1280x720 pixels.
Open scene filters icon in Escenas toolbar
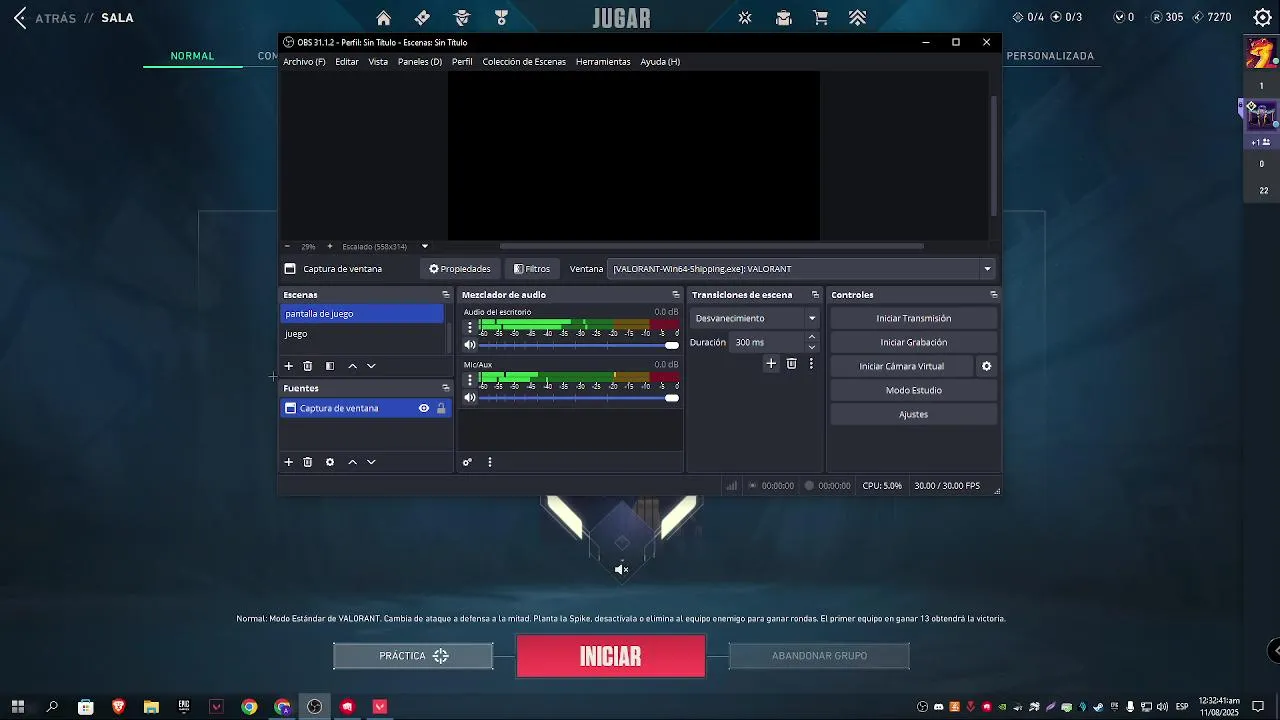330,366
